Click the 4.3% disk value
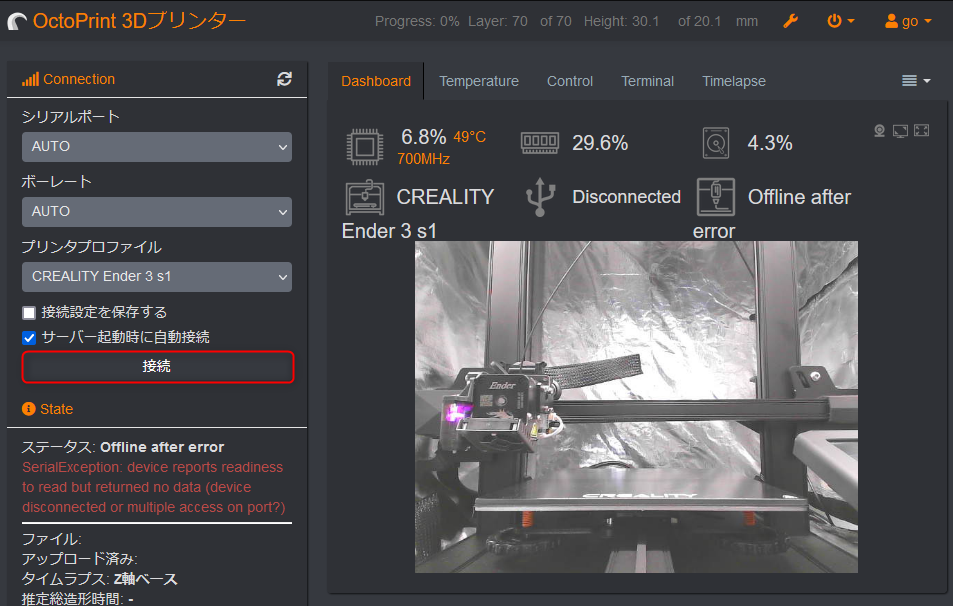 pos(770,143)
